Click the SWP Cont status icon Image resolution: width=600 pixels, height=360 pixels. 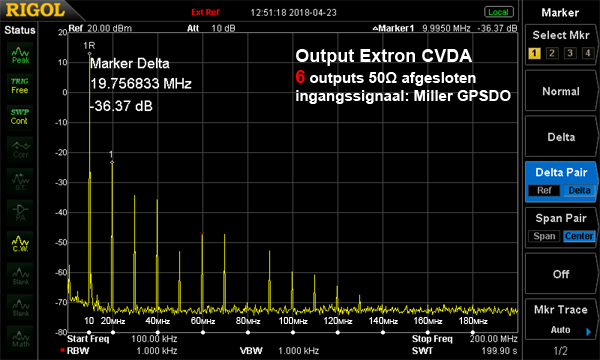click(20, 117)
